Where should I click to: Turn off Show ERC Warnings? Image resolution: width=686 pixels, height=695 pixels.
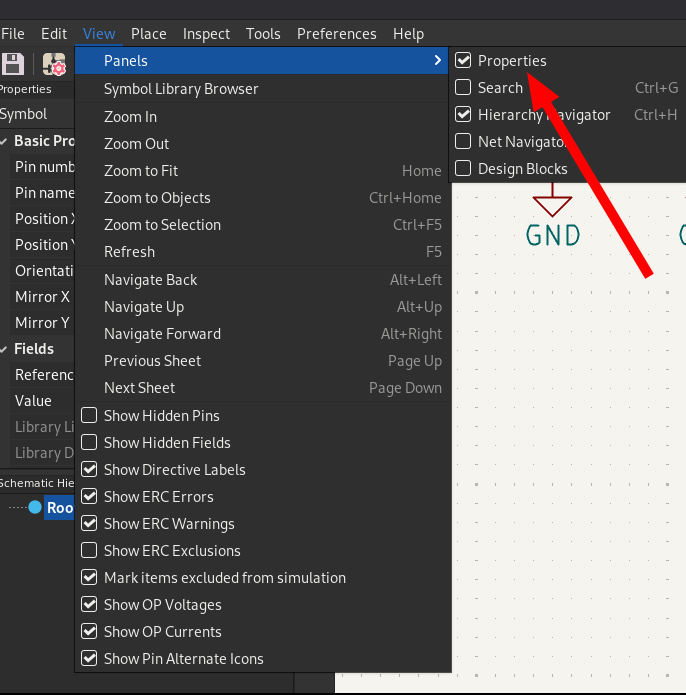tap(89, 524)
